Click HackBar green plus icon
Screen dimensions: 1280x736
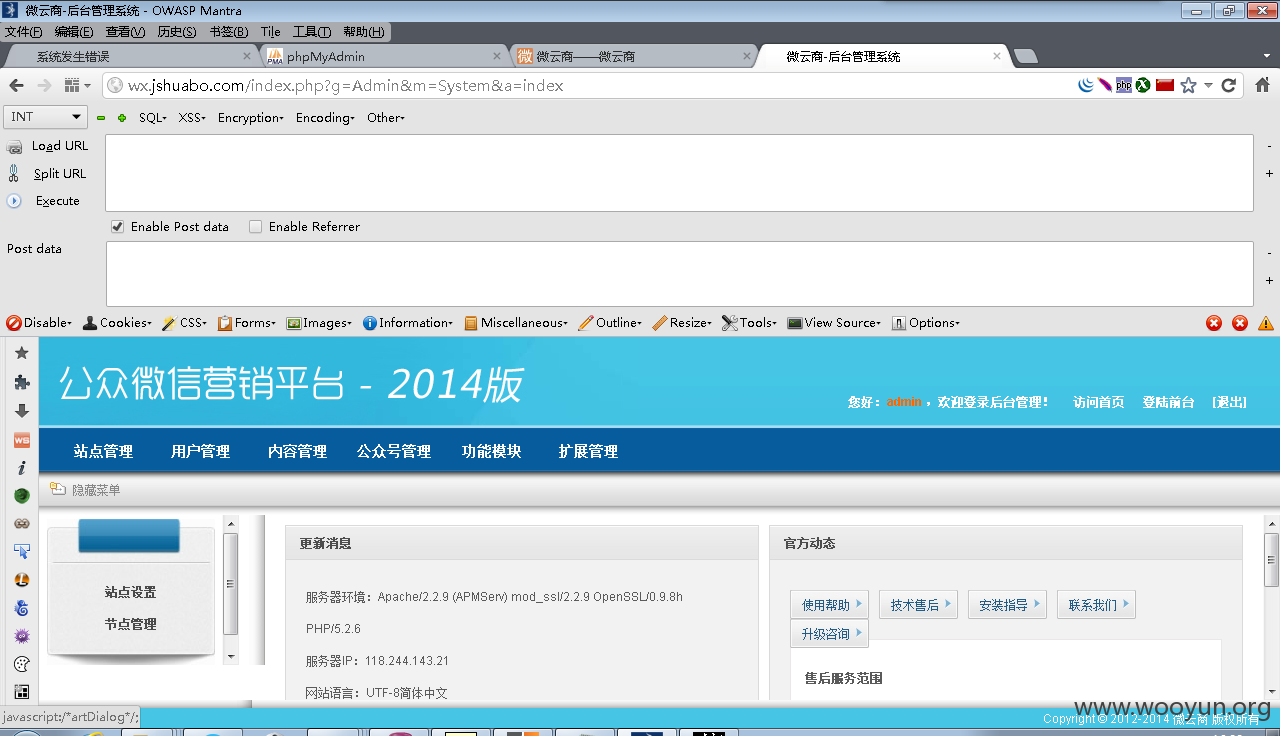(x=122, y=118)
